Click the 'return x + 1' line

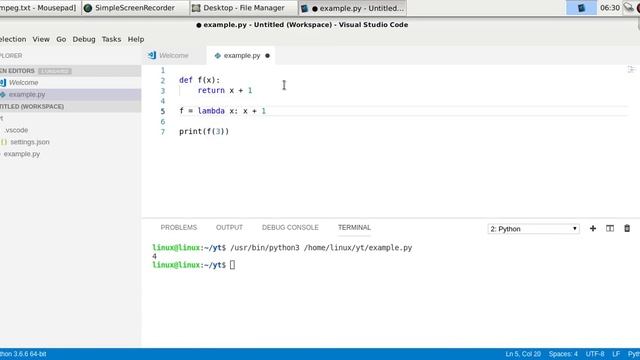224,90
